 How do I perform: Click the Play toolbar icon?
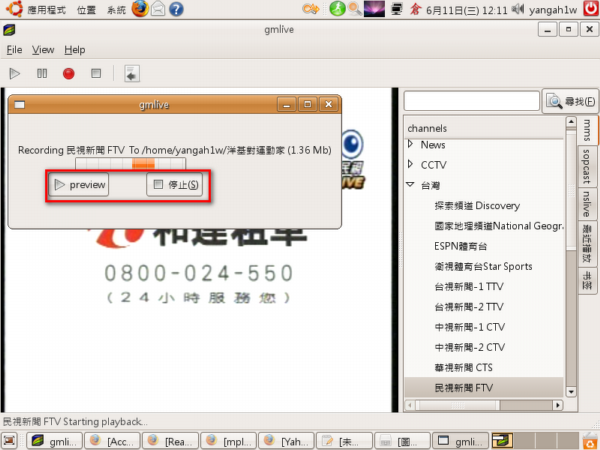[x=15, y=73]
